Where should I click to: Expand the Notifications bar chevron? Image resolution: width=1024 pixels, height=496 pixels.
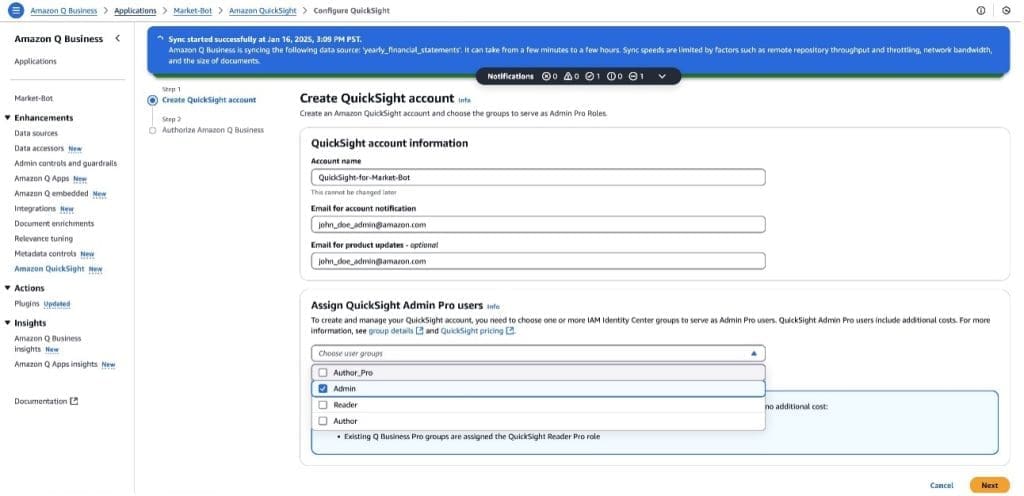tap(661, 76)
